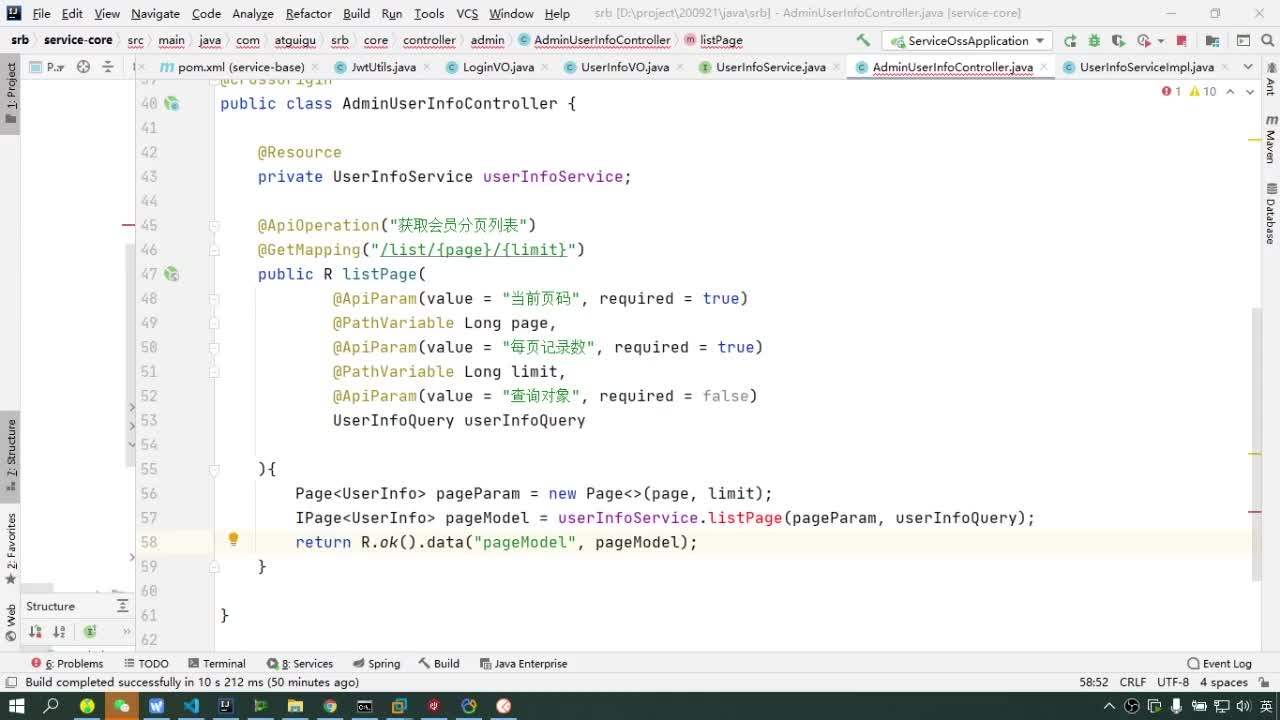This screenshot has width=1280, height=720.
Task: Open the Terminal tool window
Action: (x=216, y=663)
